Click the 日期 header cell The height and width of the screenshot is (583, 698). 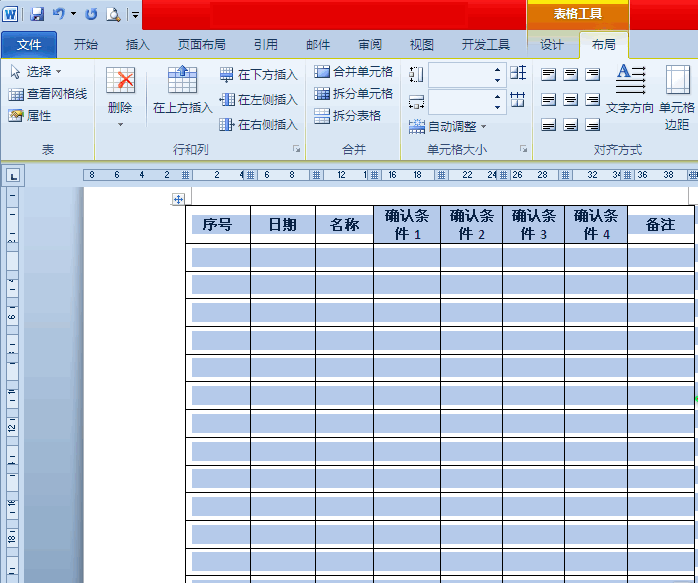(283, 225)
